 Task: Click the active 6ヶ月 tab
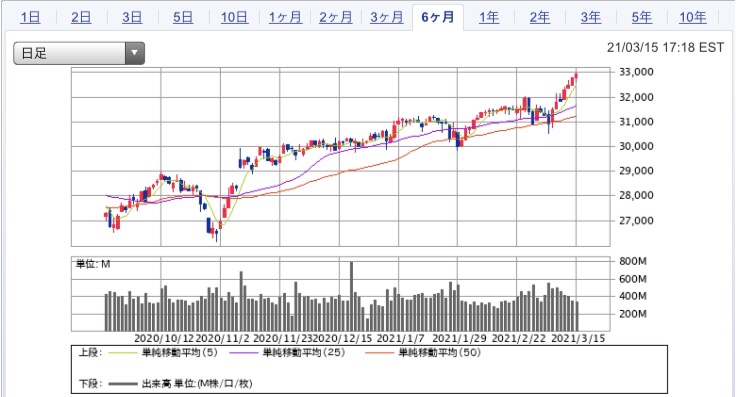438,17
